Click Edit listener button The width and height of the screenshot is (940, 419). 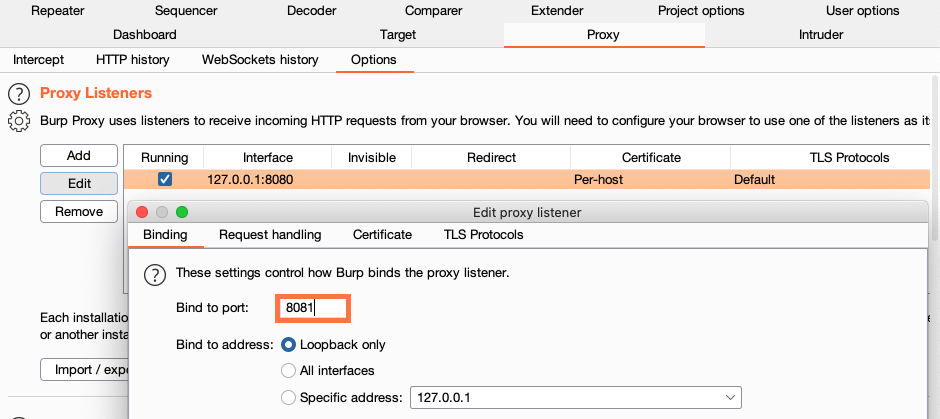[79, 183]
